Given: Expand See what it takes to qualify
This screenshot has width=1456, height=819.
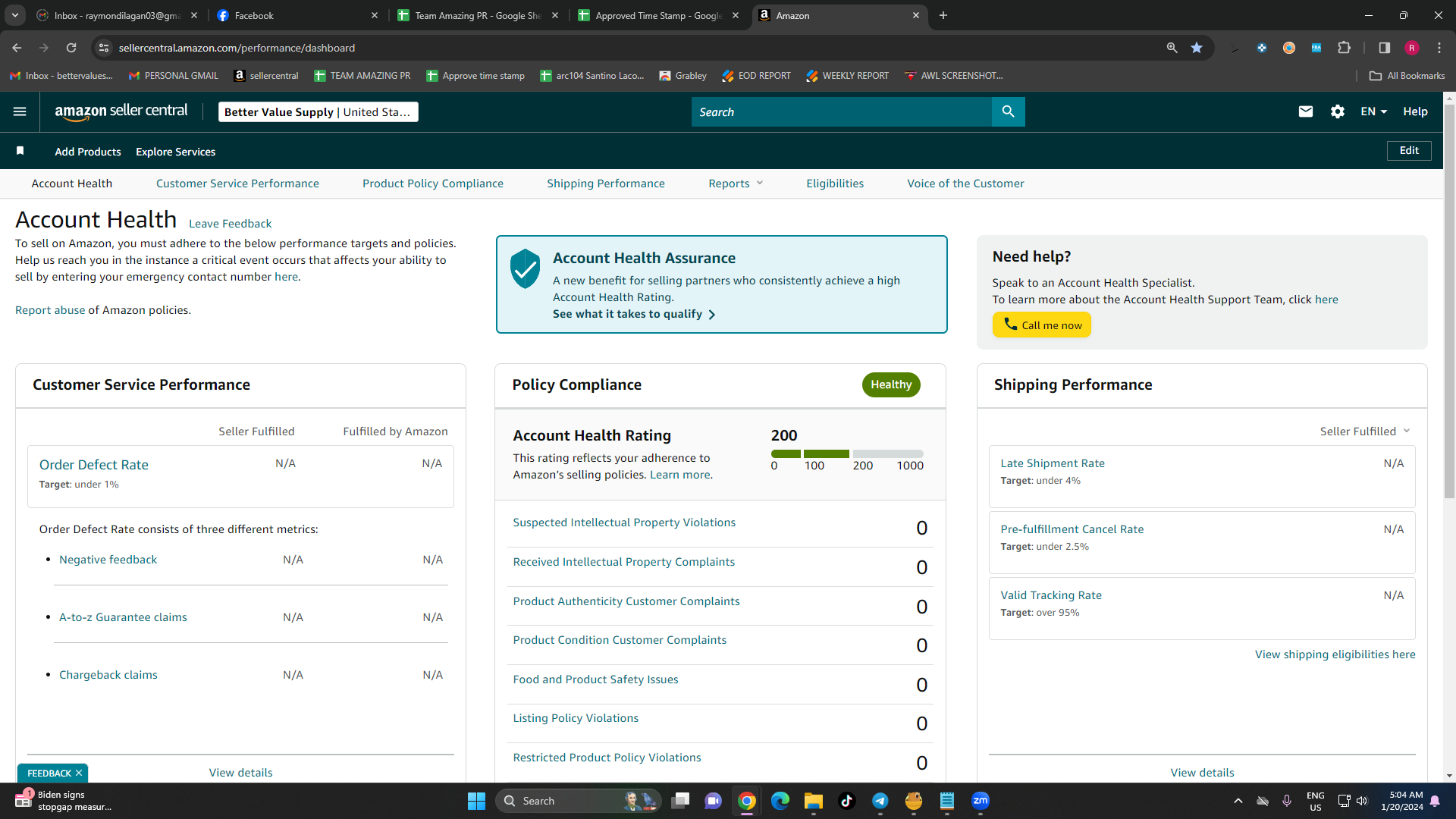Looking at the screenshot, I should (x=634, y=314).
